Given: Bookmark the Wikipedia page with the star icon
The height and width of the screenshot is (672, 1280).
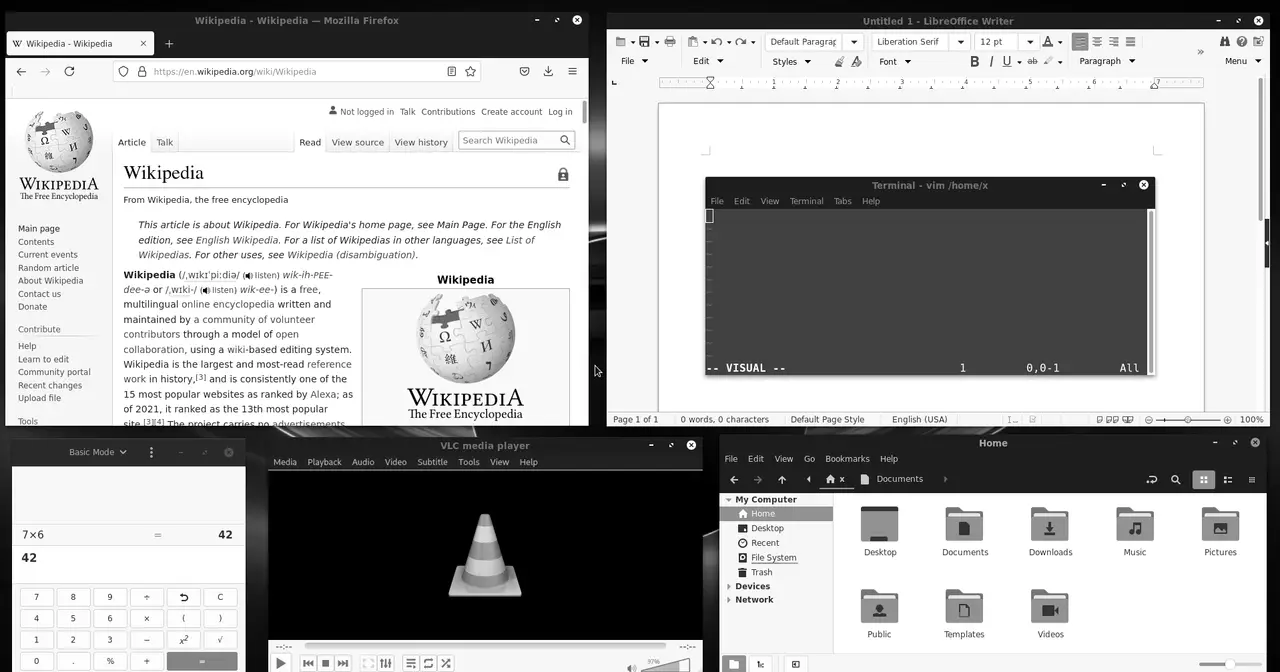Looking at the screenshot, I should [470, 72].
